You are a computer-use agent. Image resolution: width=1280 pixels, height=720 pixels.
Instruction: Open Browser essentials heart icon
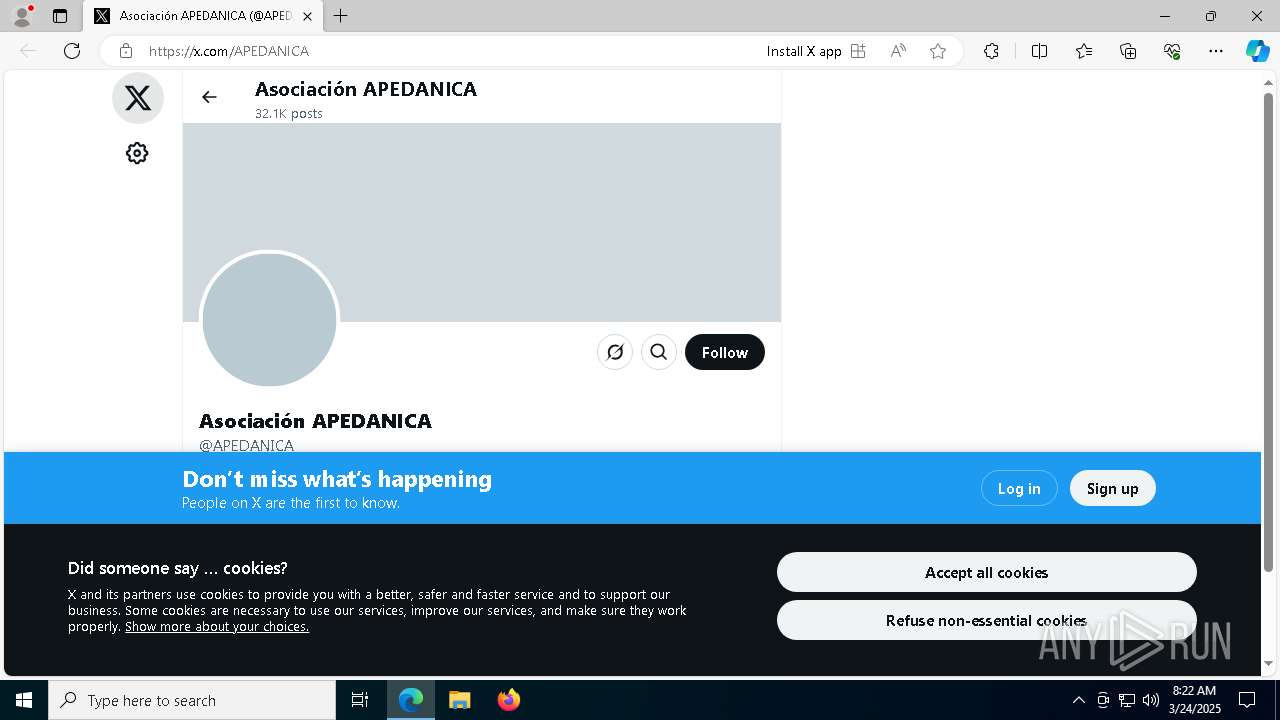[1172, 51]
